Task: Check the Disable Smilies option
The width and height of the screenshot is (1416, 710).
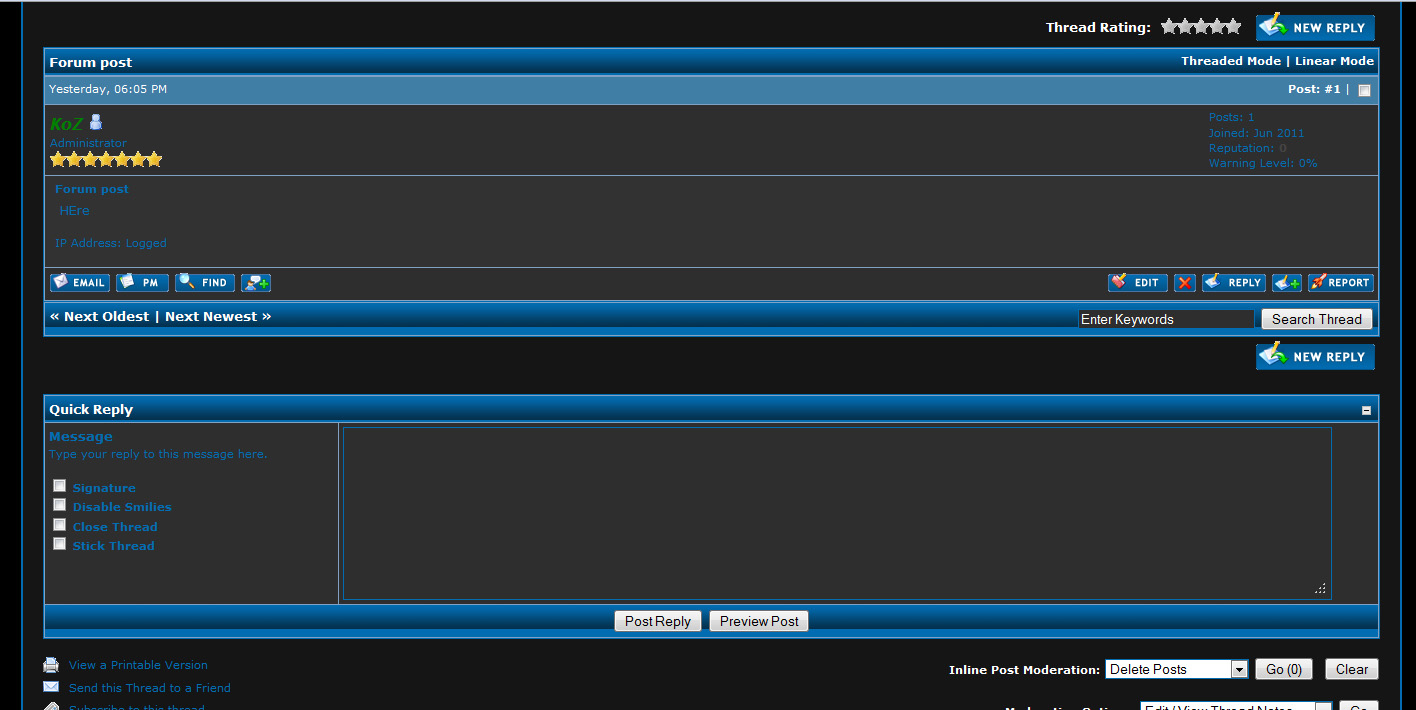Action: pyautogui.click(x=60, y=505)
